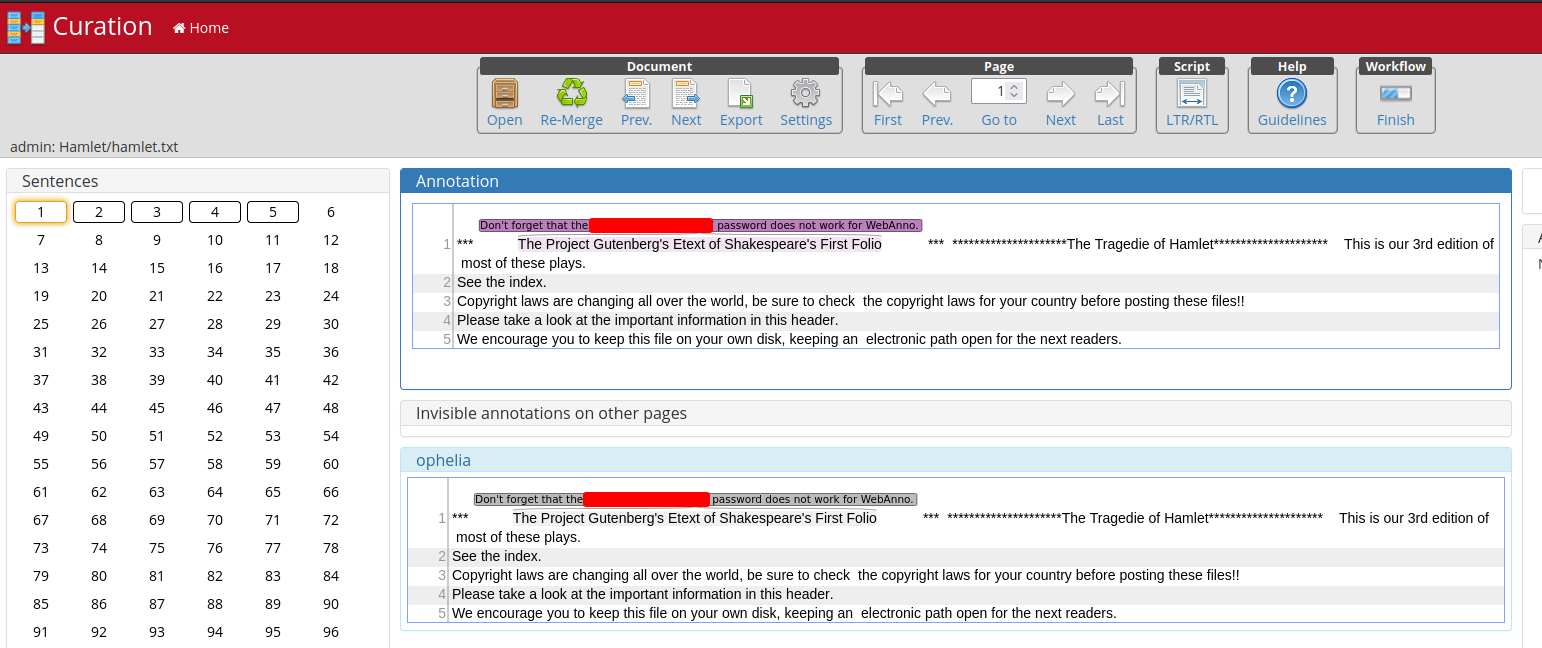Click 'Please take a look' sentence in Annotation panel
The image size is (1542, 648).
(647, 320)
